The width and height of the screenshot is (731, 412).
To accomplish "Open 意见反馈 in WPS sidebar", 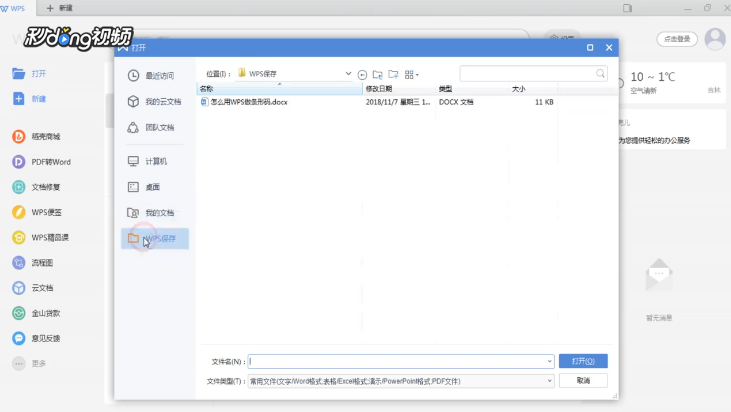I will (x=36, y=338).
